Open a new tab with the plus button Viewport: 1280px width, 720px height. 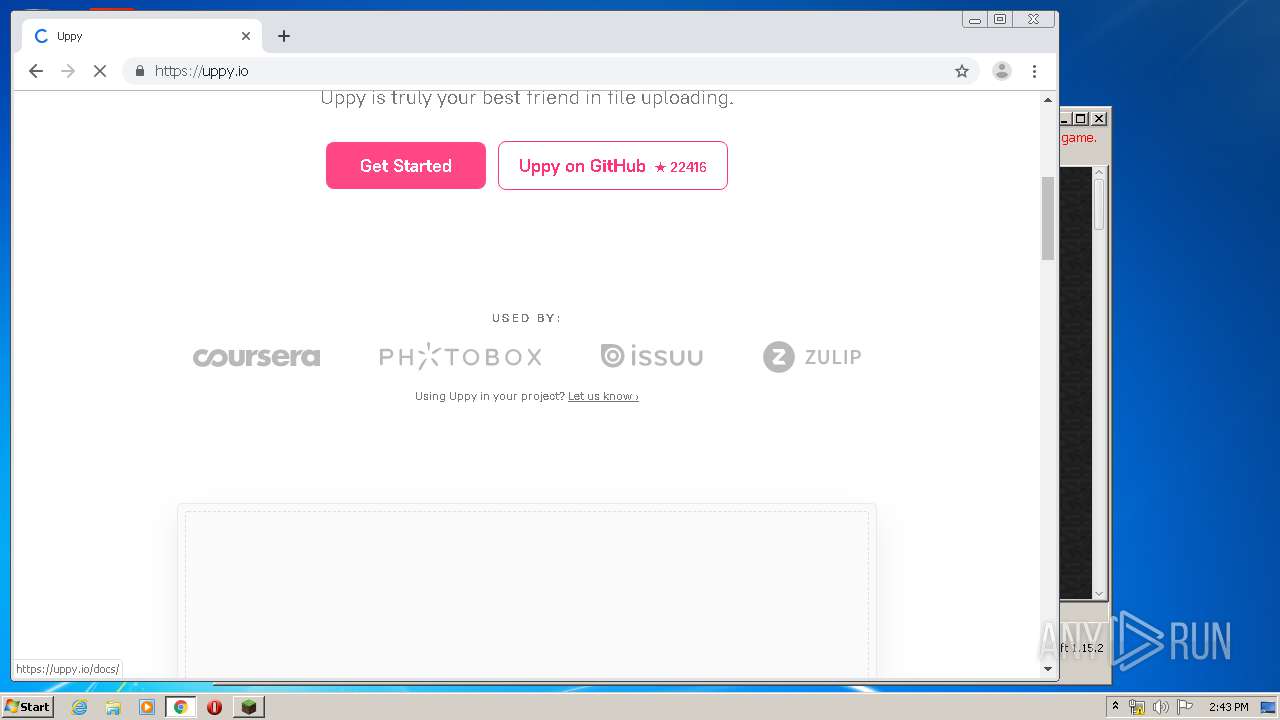(284, 36)
